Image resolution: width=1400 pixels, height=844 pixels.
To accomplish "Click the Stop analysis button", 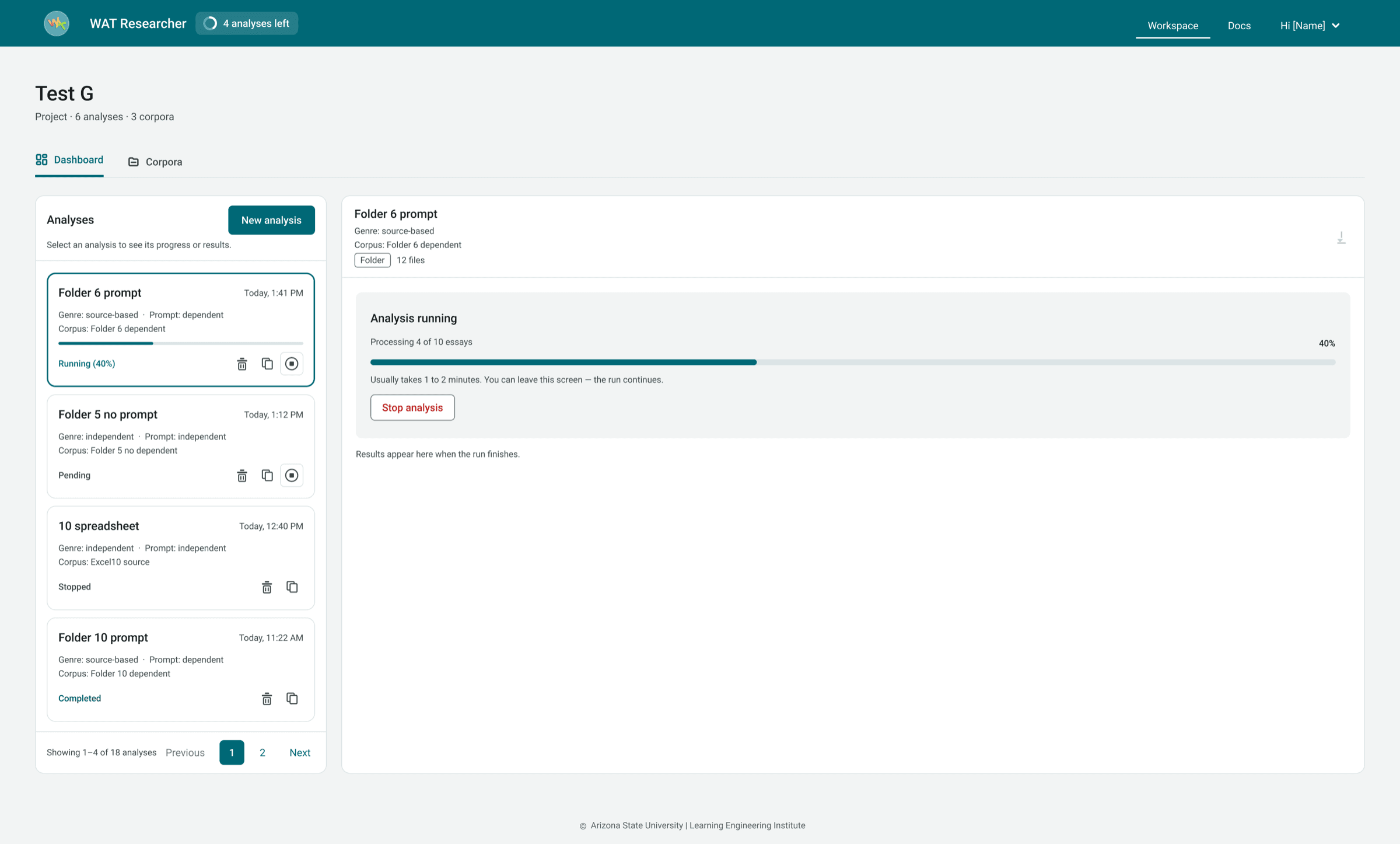I will [412, 407].
